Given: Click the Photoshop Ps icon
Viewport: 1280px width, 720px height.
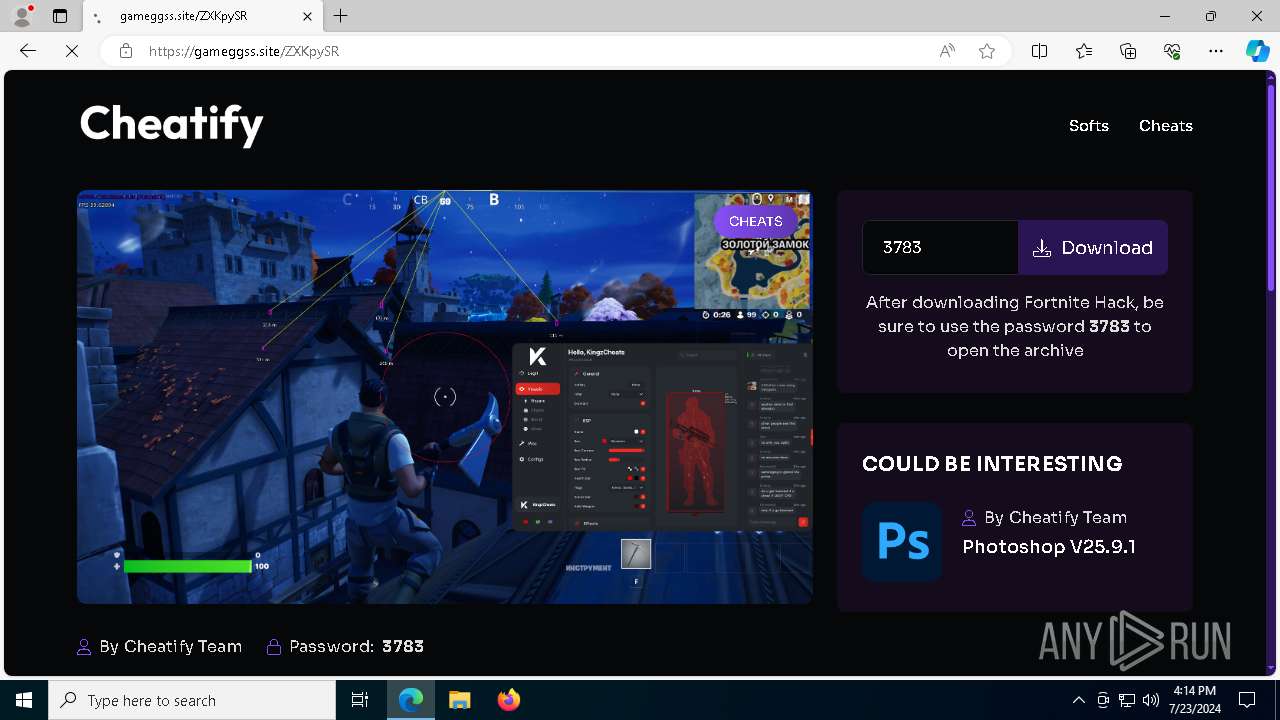Looking at the screenshot, I should click(902, 542).
